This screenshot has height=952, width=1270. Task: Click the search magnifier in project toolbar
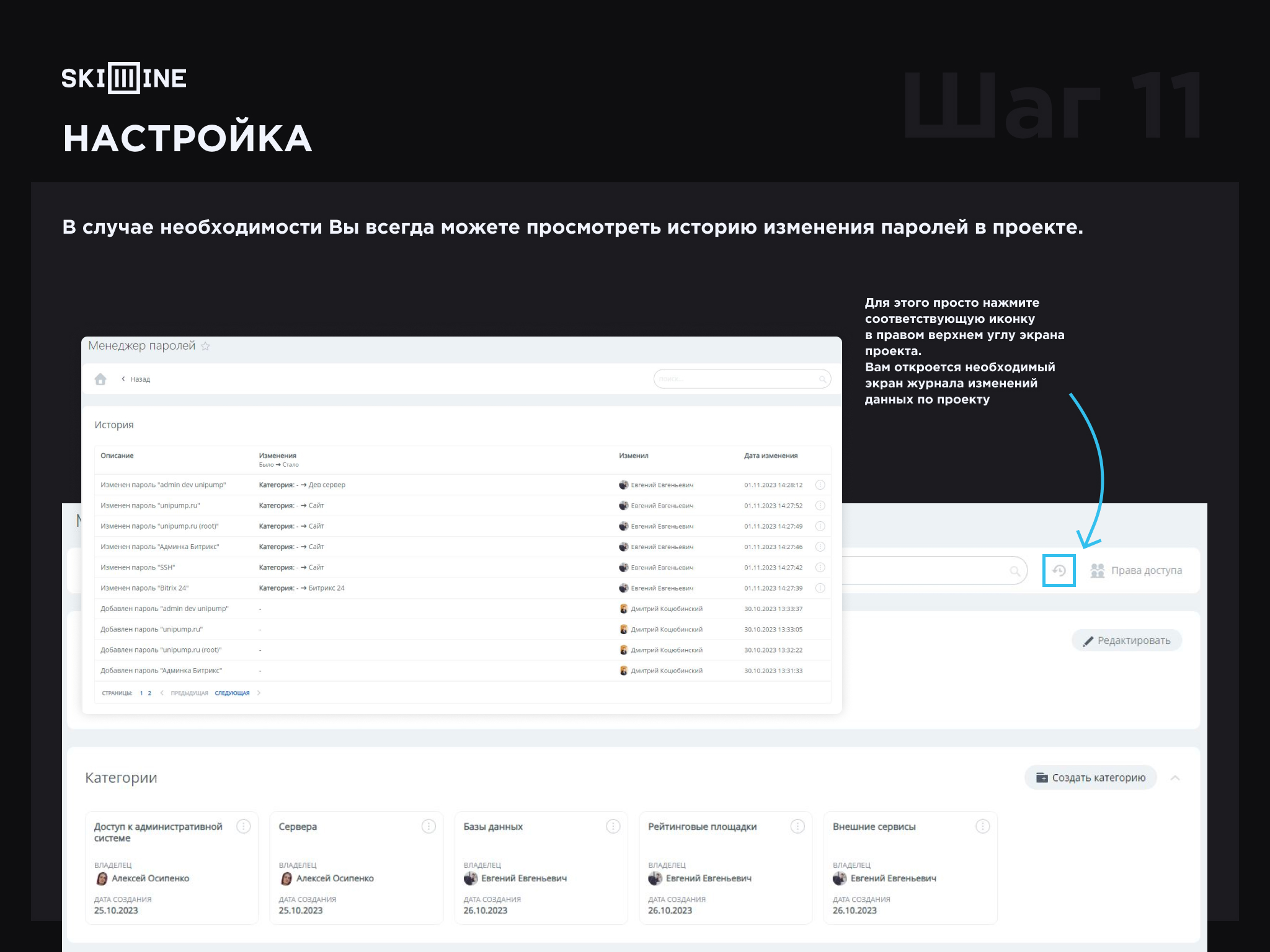[1015, 571]
